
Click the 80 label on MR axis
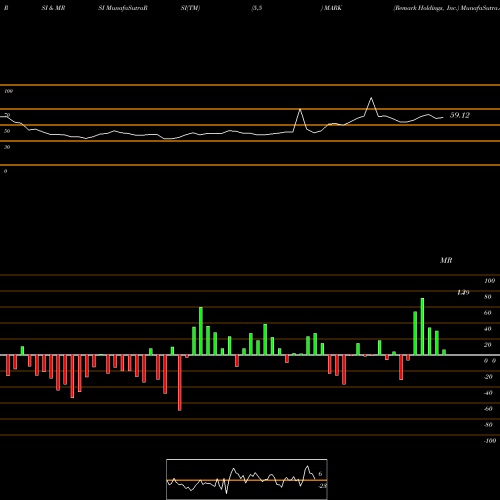click(488, 297)
